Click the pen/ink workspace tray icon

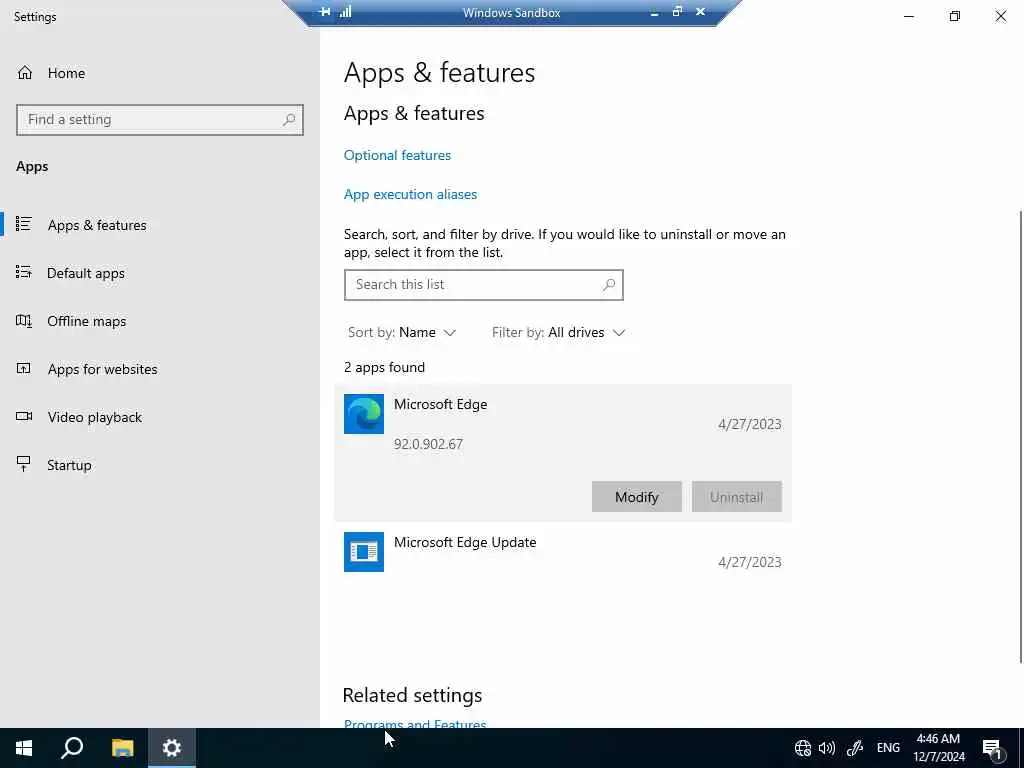(x=855, y=748)
